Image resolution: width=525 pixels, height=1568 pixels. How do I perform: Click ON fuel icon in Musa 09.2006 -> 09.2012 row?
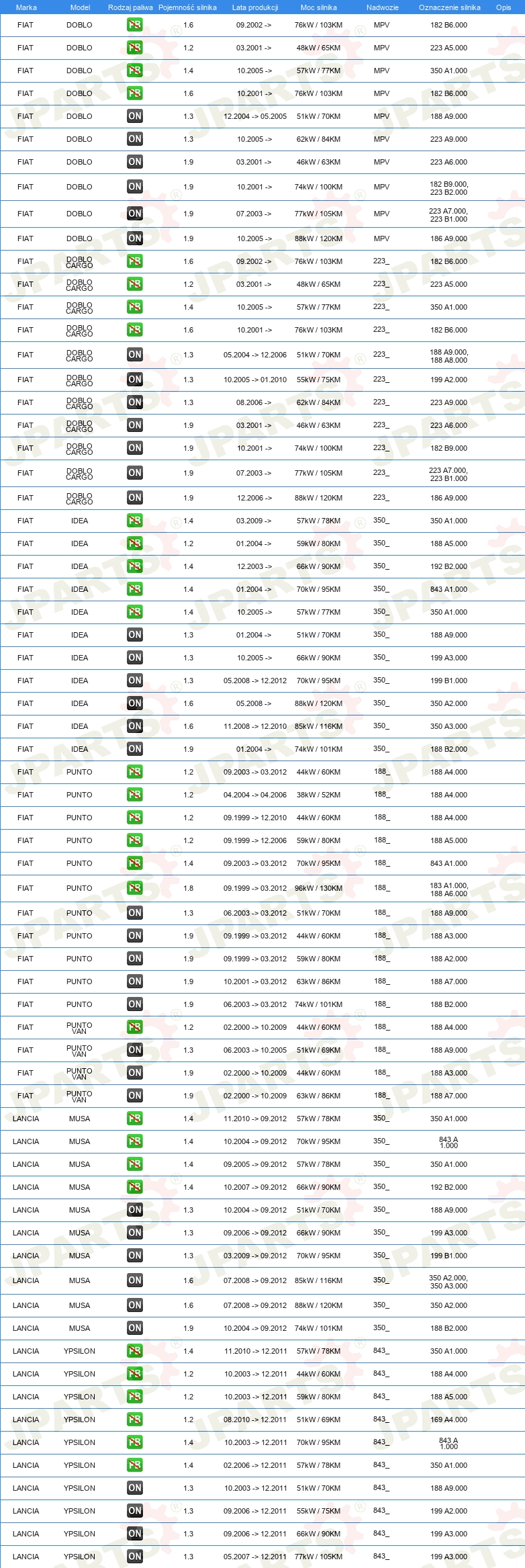click(x=135, y=1233)
